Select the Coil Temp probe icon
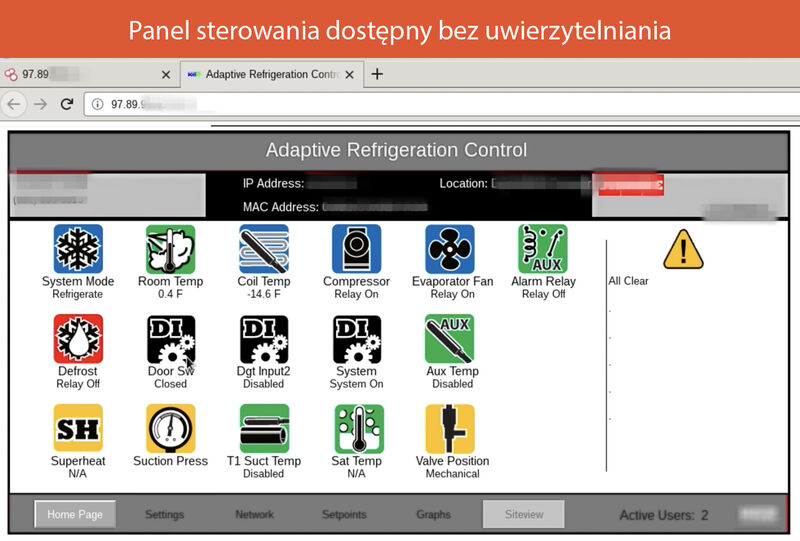Viewport: 800px width, 541px height. click(x=264, y=249)
